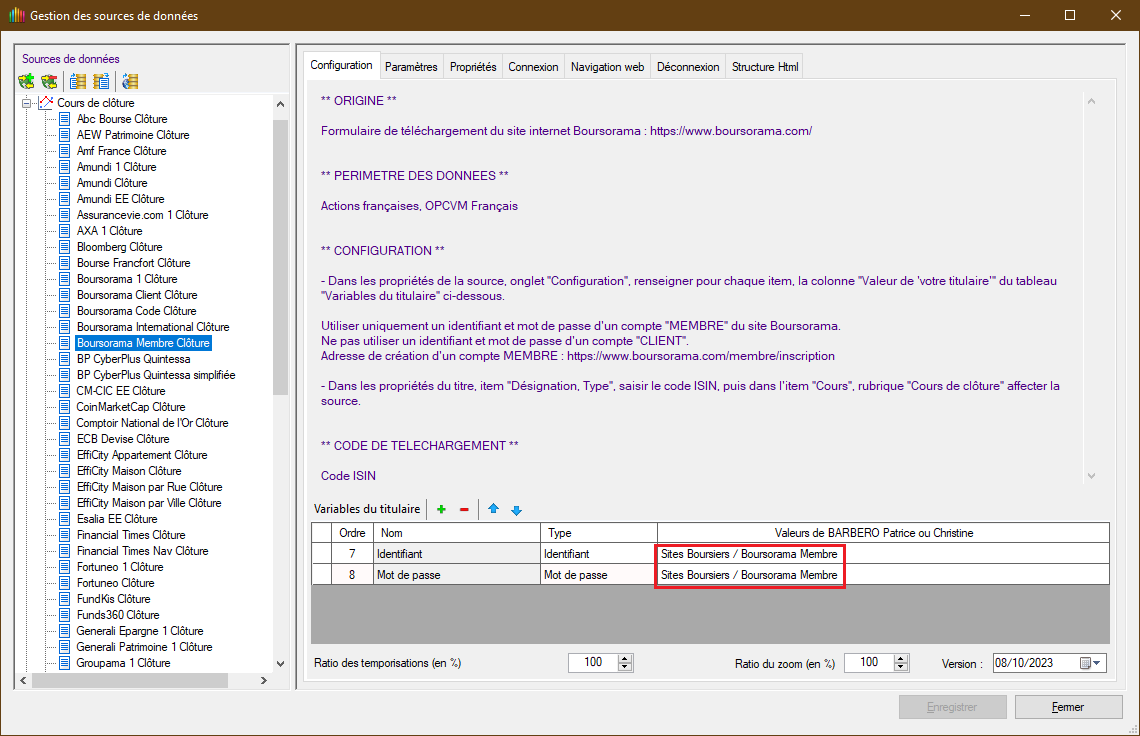
Task: Add a variable with the green plus icon
Action: [x=441, y=510]
